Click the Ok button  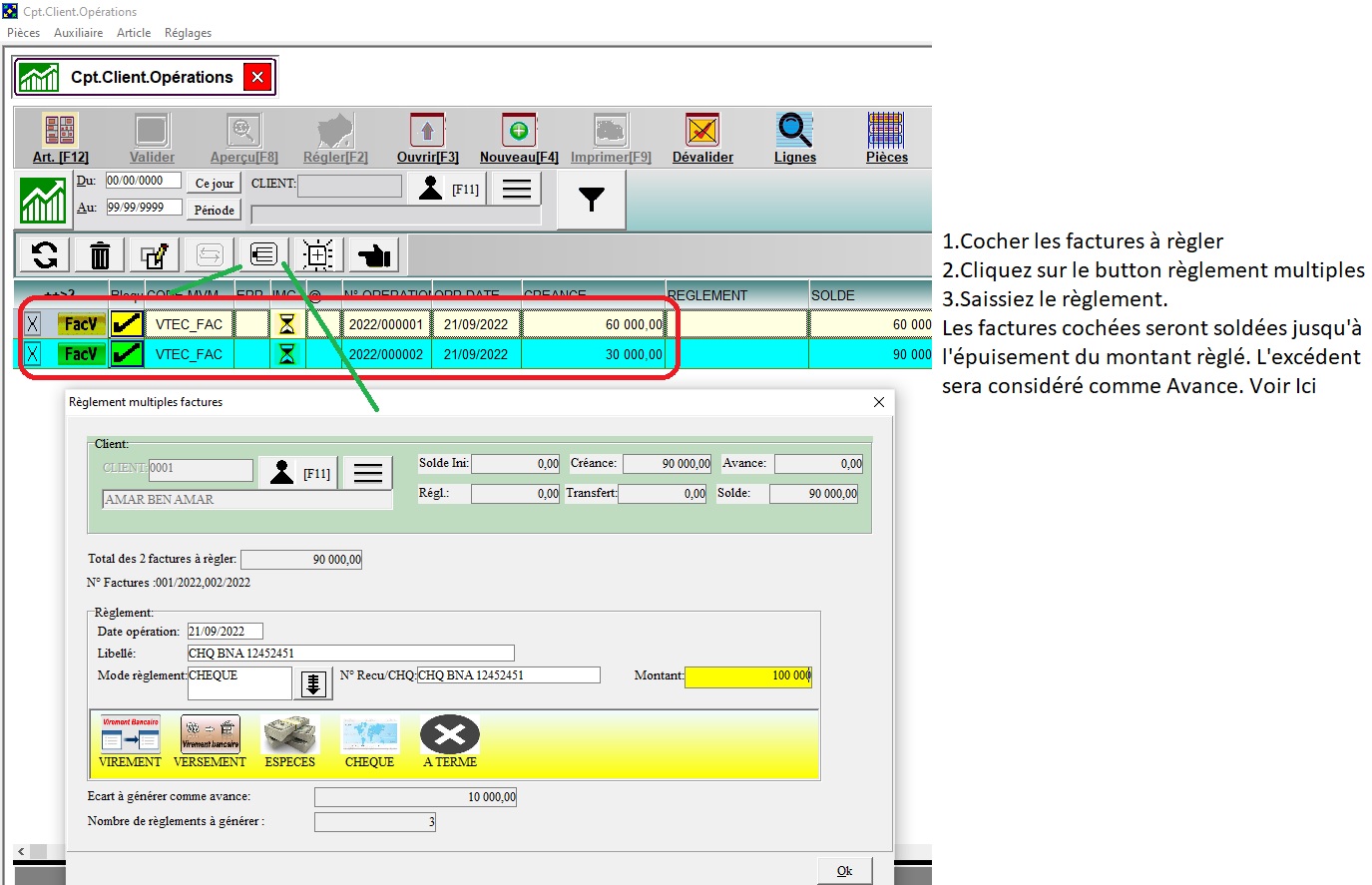pos(844,871)
